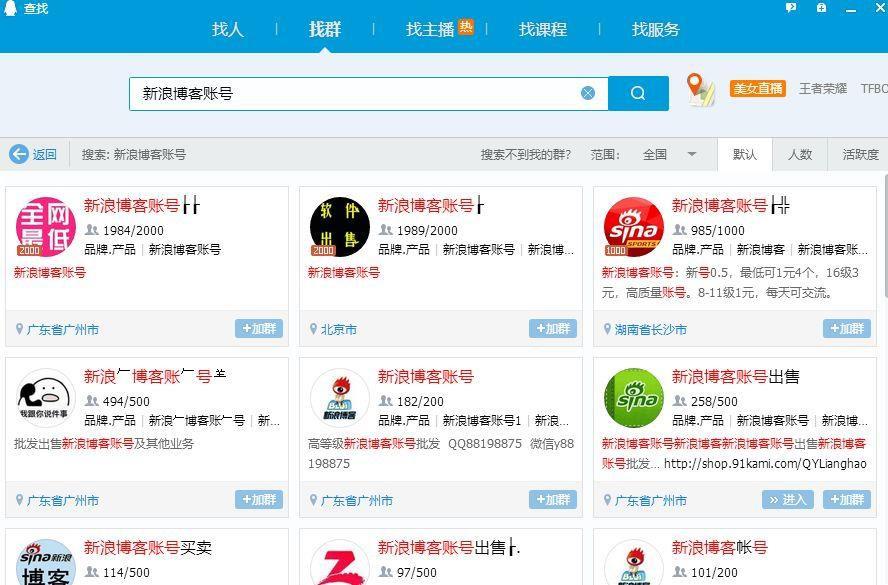Switch to the 找人 tab

point(227,30)
